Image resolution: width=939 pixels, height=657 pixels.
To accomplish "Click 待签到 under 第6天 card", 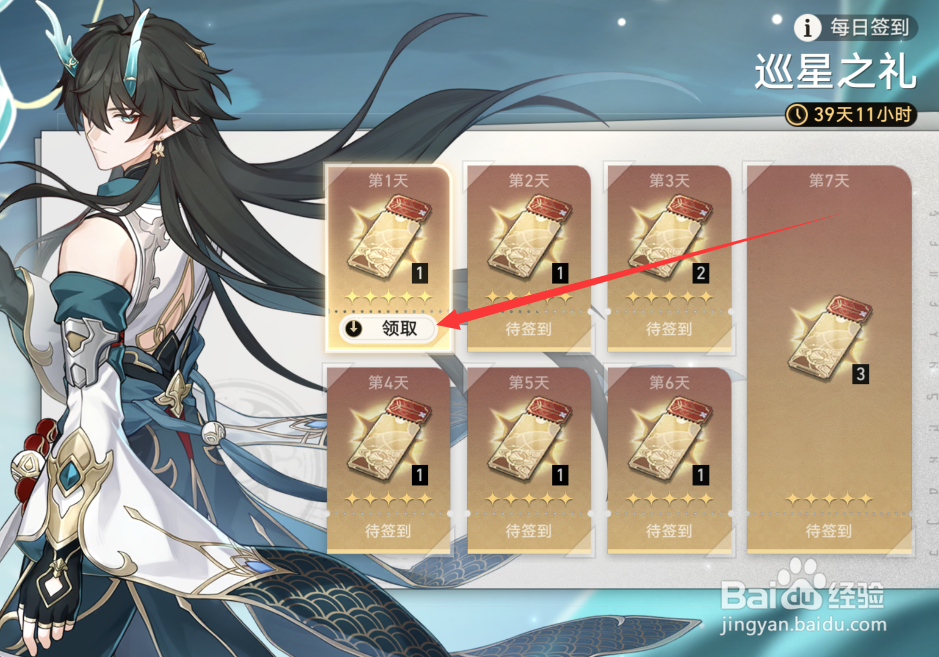I will [670, 531].
